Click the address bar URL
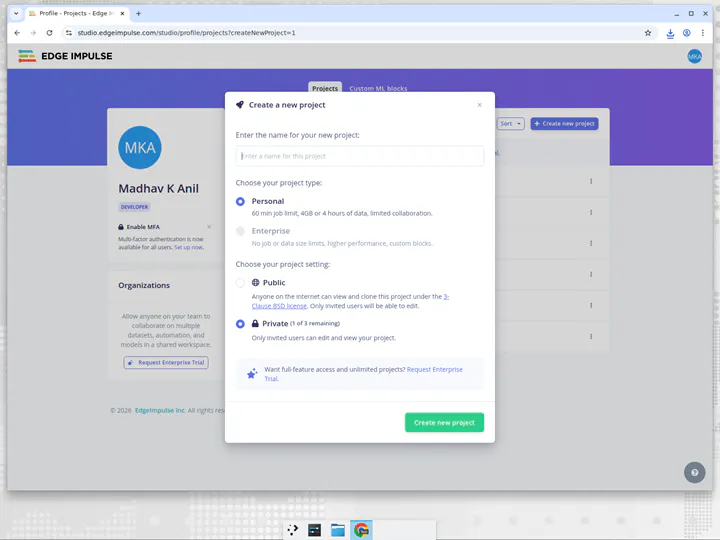 186,33
